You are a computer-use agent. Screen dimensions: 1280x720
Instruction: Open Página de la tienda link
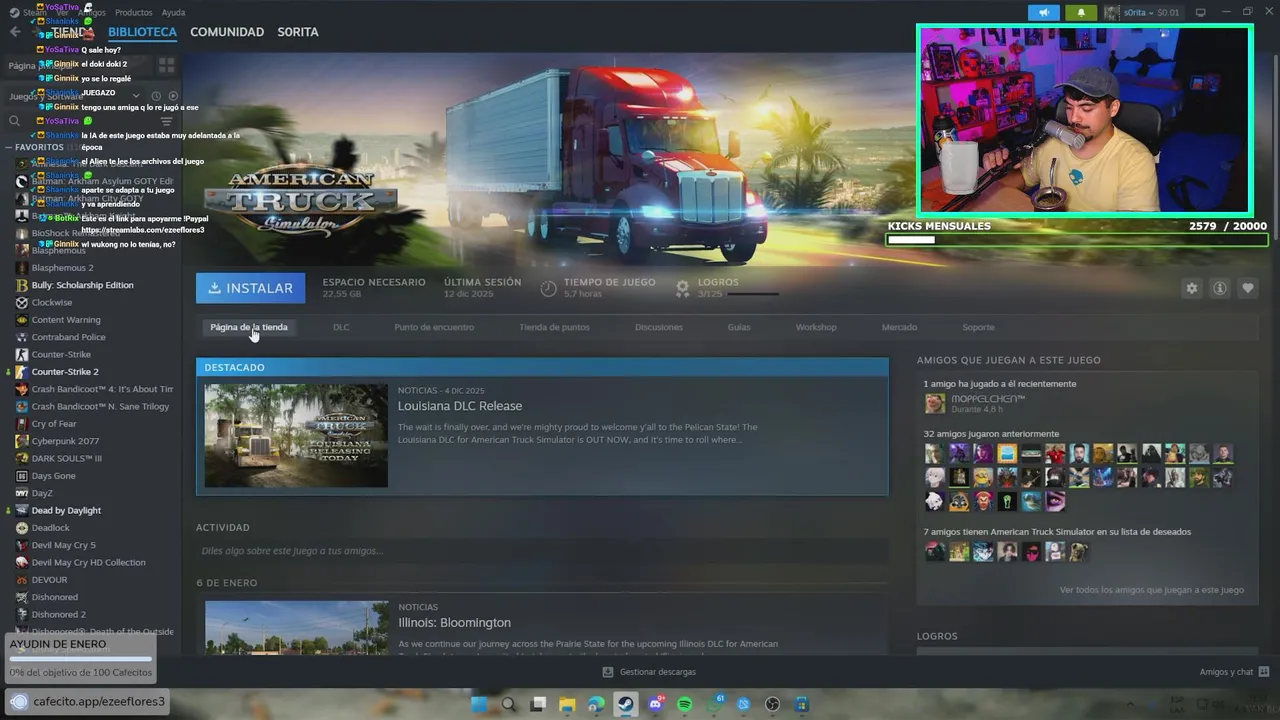249,327
